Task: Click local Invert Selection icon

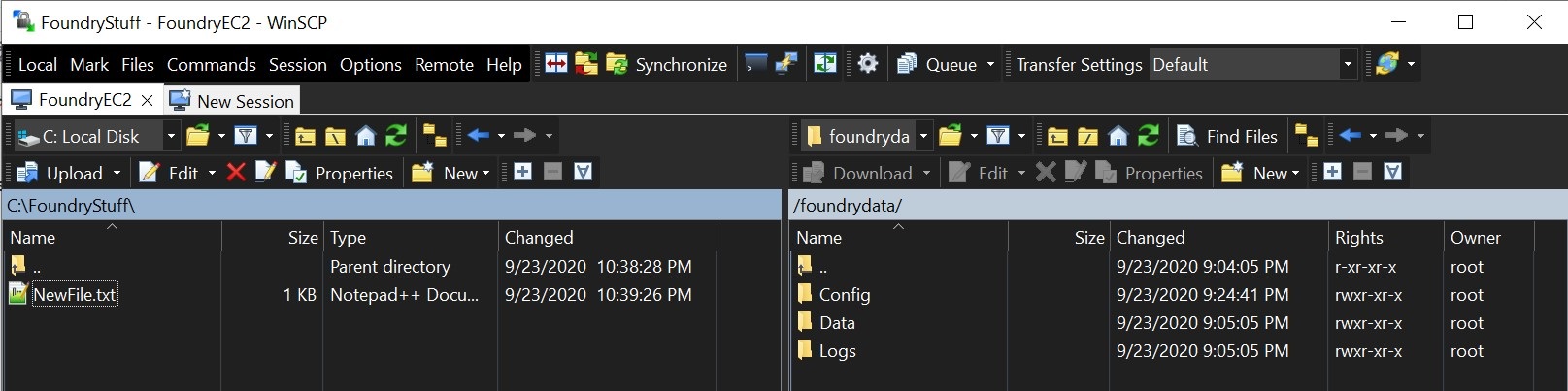Action: click(583, 172)
